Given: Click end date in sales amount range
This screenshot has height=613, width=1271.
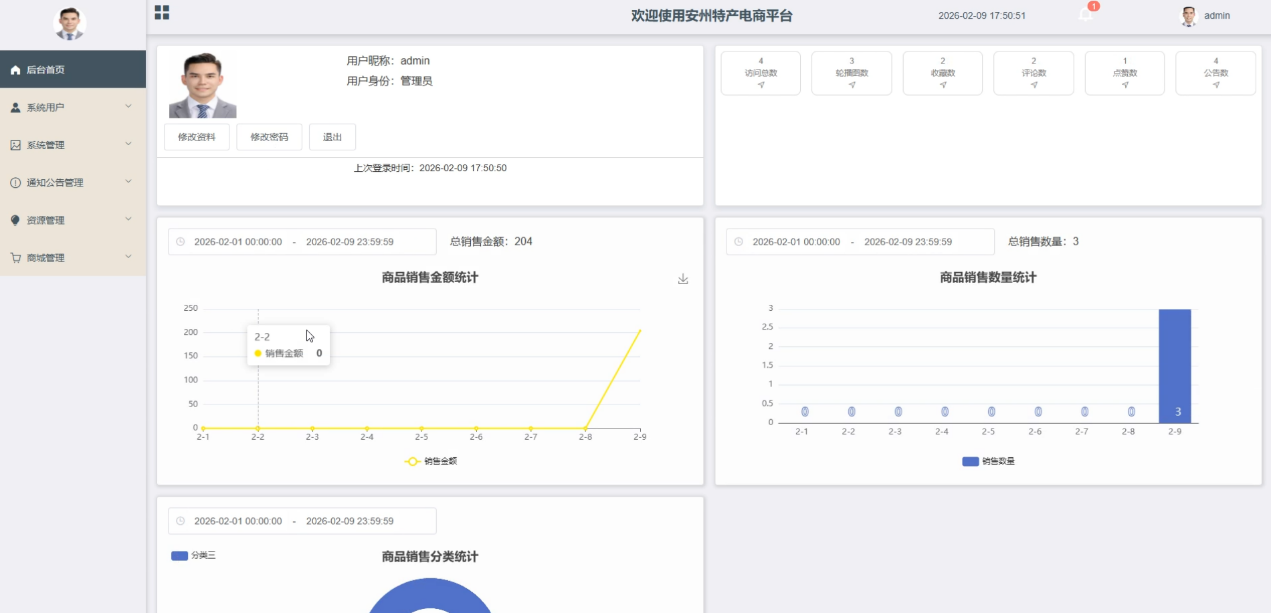Looking at the screenshot, I should point(350,242).
